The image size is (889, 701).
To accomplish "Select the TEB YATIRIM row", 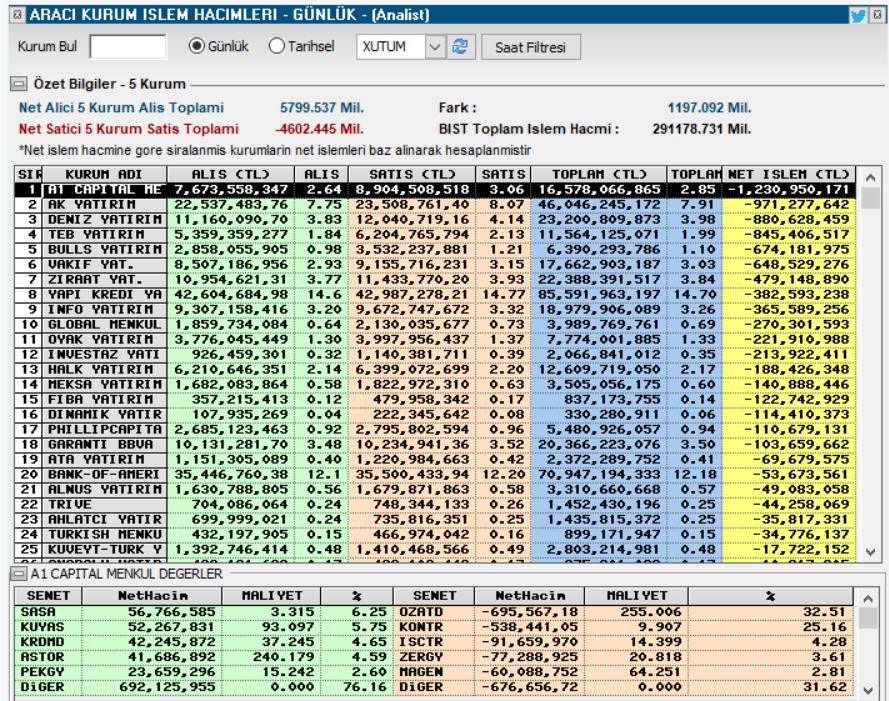I will pos(435,235).
